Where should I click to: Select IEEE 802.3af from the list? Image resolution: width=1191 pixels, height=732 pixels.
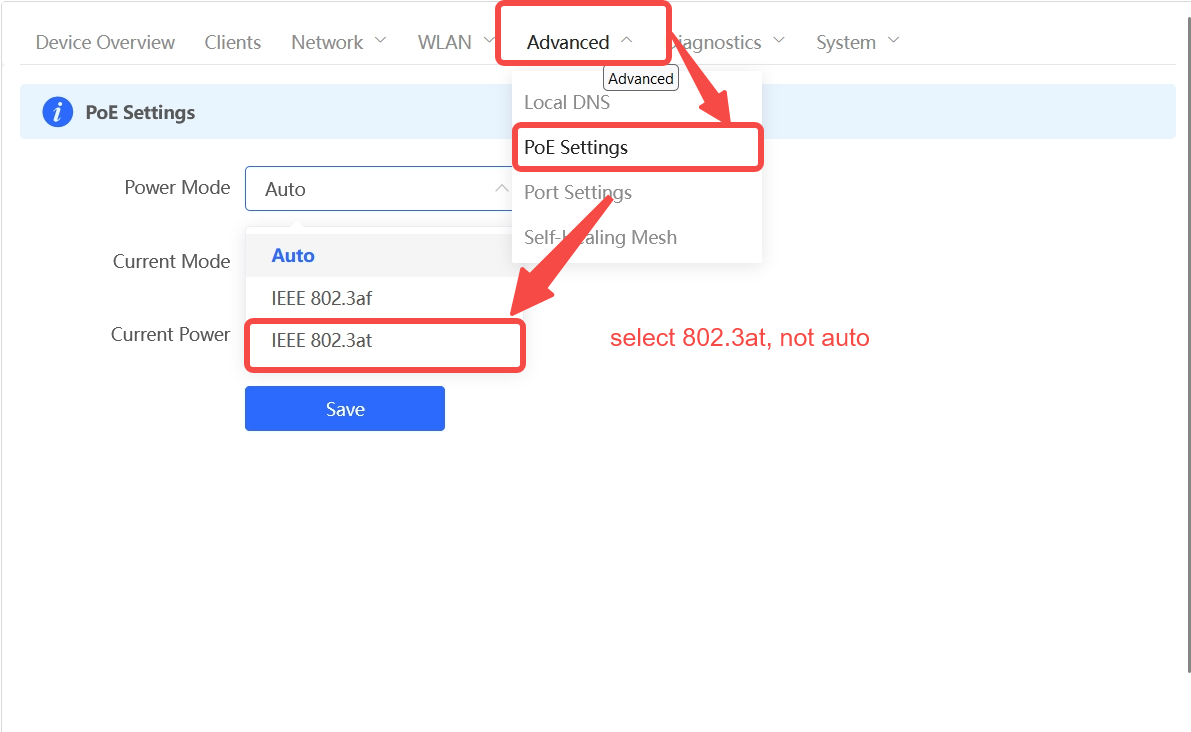pos(321,298)
